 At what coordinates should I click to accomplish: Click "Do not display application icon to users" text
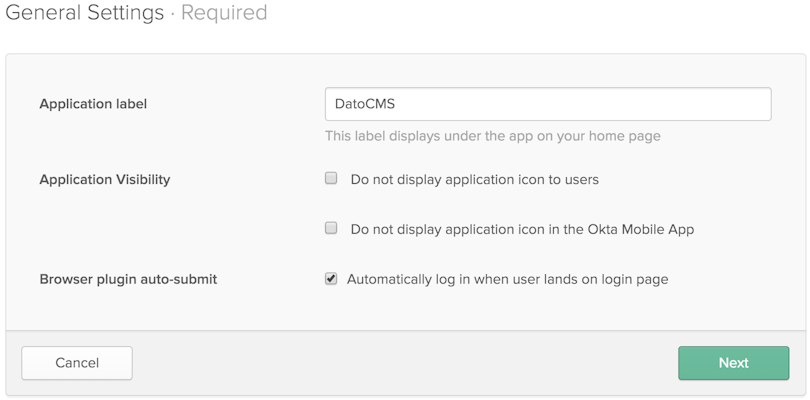point(475,180)
